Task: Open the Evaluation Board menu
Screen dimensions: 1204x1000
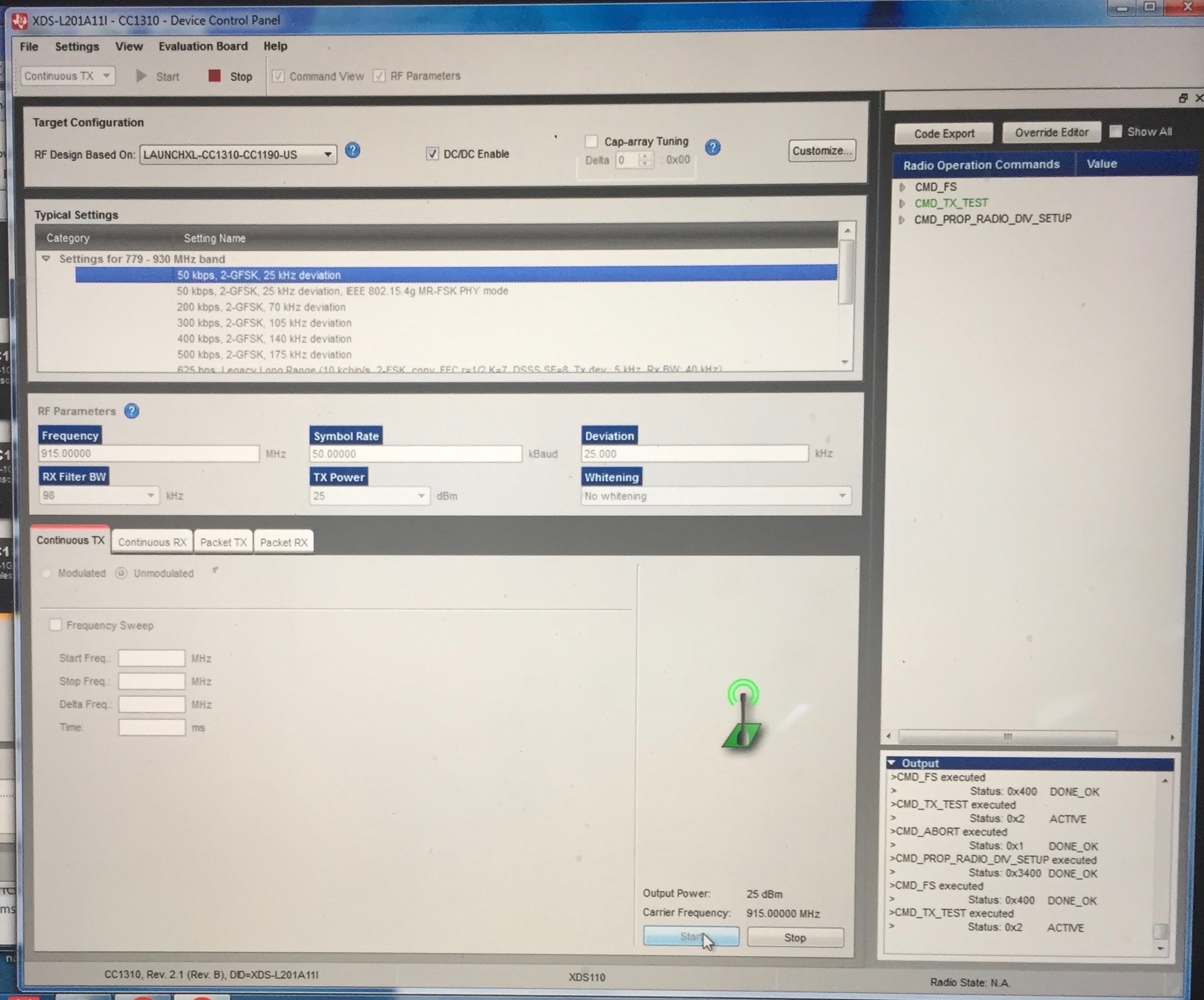Action: 203,46
